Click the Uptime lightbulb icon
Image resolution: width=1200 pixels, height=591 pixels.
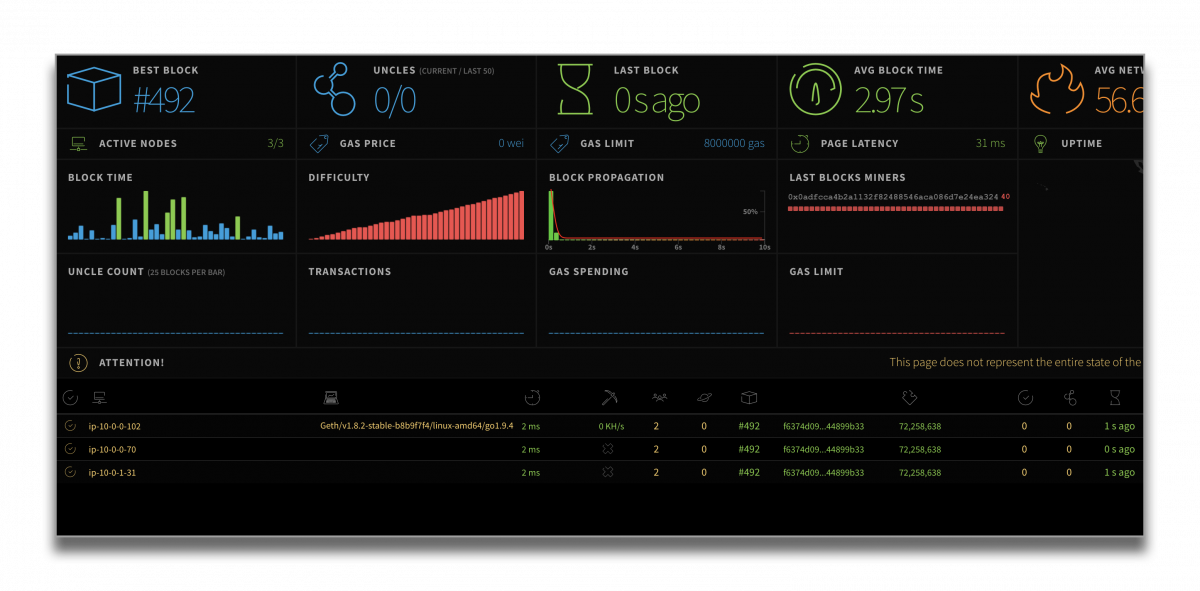point(1040,144)
